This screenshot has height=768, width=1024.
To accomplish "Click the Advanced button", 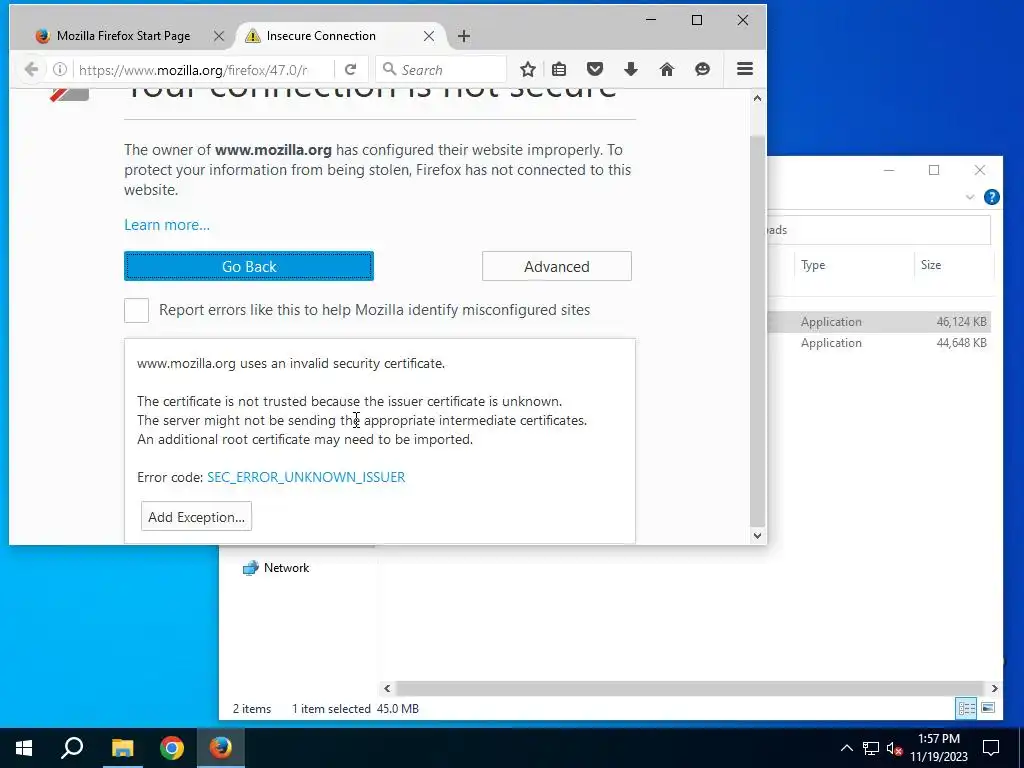I will pyautogui.click(x=556, y=266).
